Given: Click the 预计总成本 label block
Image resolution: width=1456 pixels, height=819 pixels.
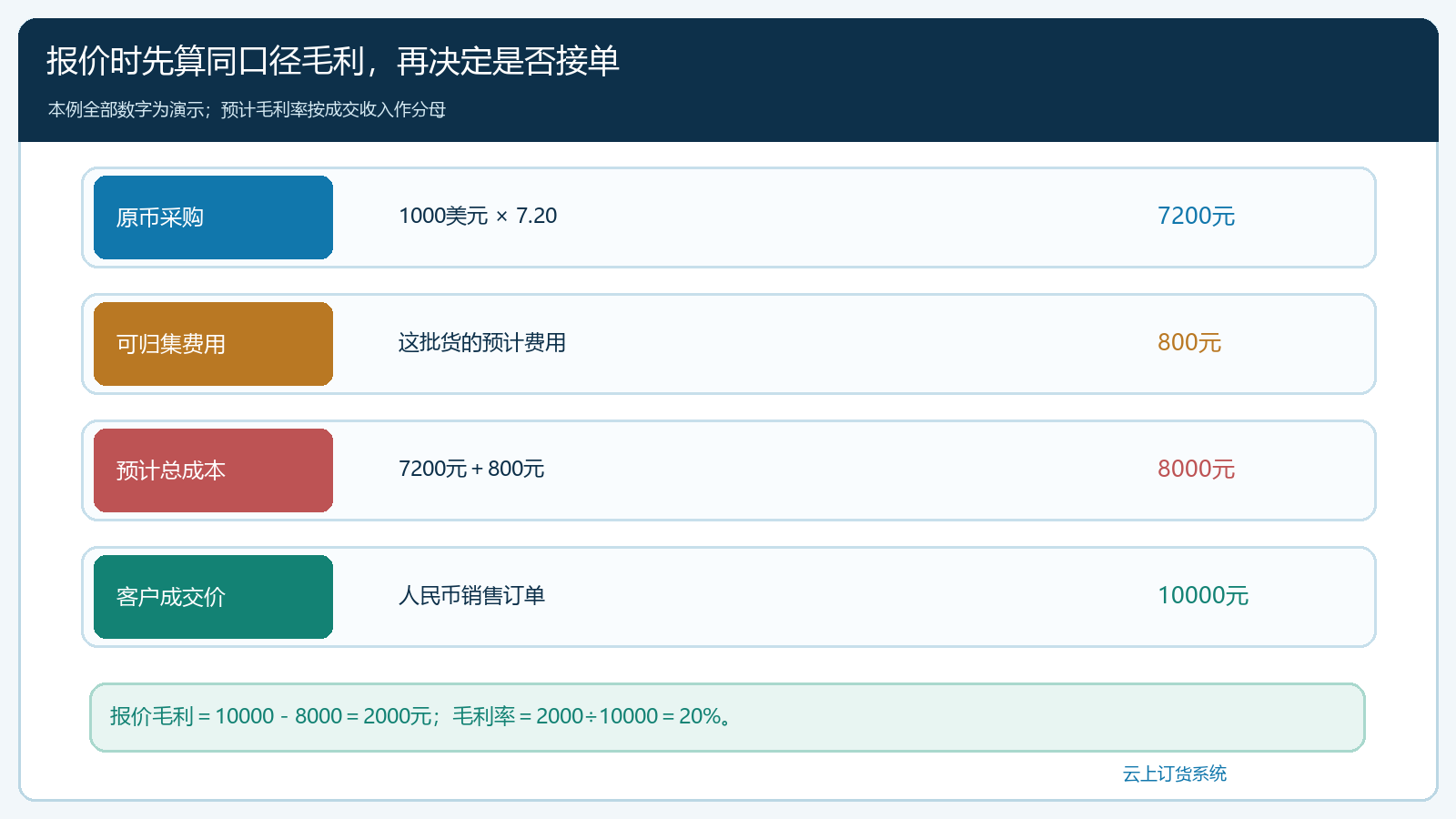Looking at the screenshot, I should pyautogui.click(x=213, y=470).
